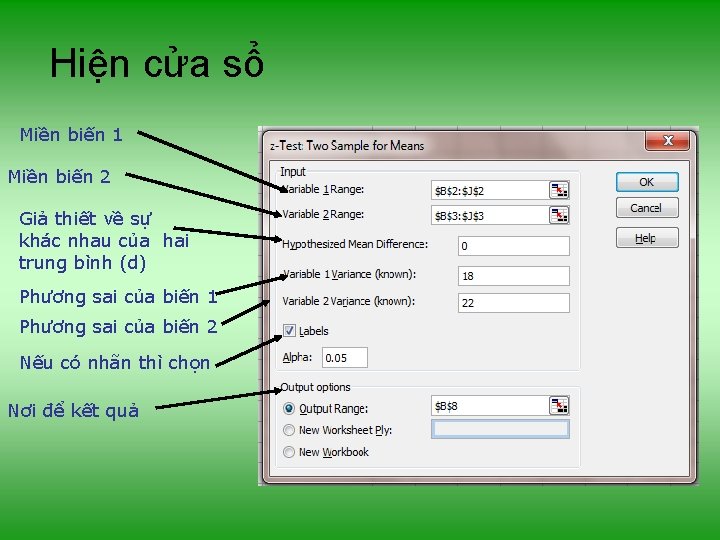Click range selector icon for Output Range
This screenshot has height=540, width=720.
click(x=559, y=406)
